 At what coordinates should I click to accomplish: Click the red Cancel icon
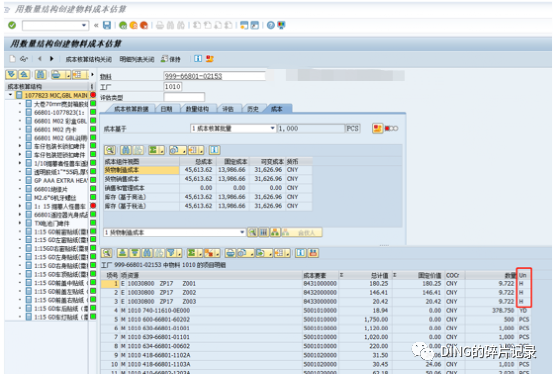pos(144,25)
